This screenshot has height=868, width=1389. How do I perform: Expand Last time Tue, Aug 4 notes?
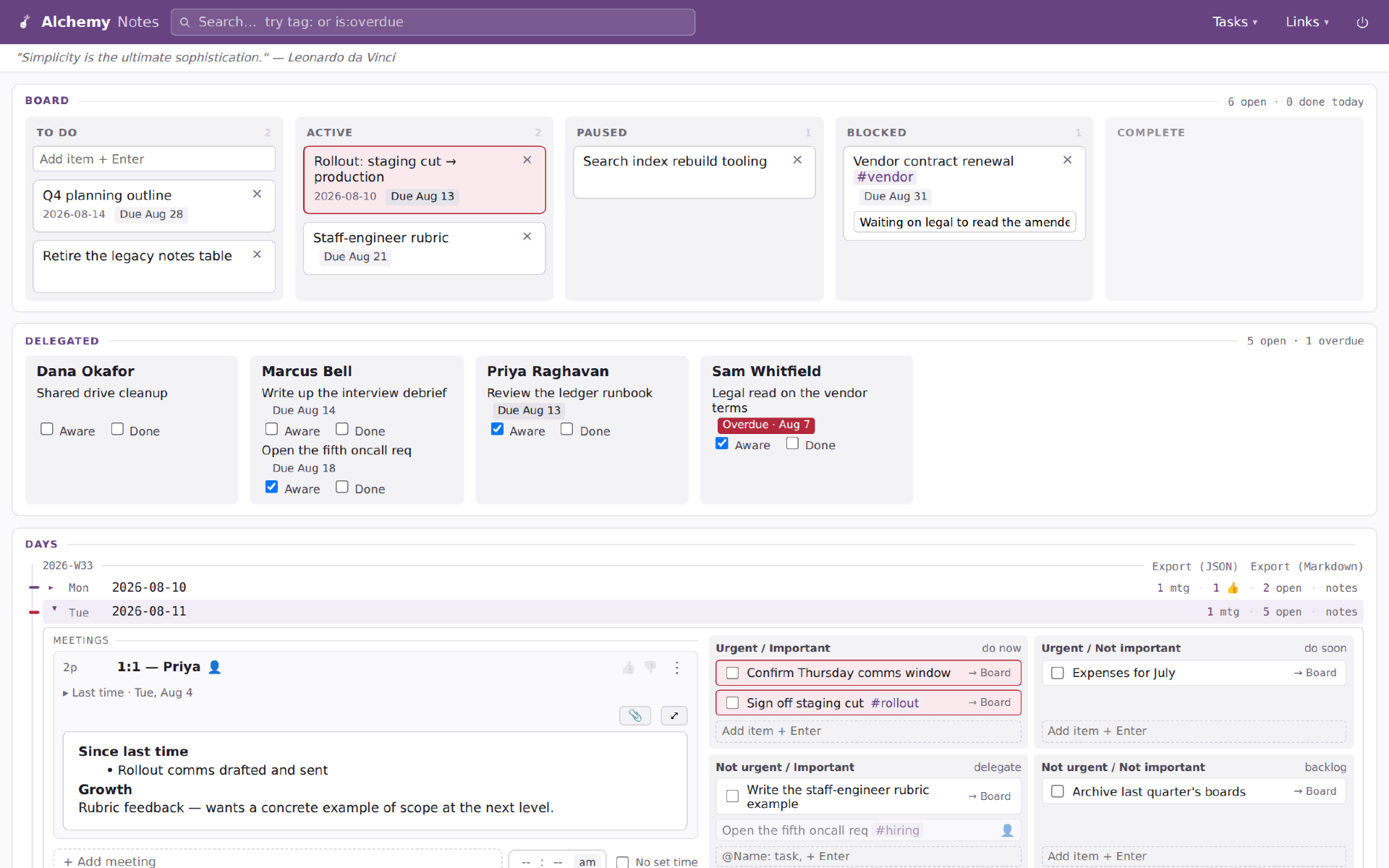[127, 693]
